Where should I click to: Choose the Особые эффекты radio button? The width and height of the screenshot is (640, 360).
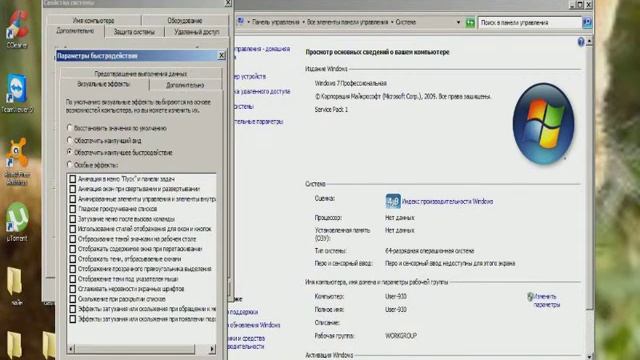coord(69,164)
